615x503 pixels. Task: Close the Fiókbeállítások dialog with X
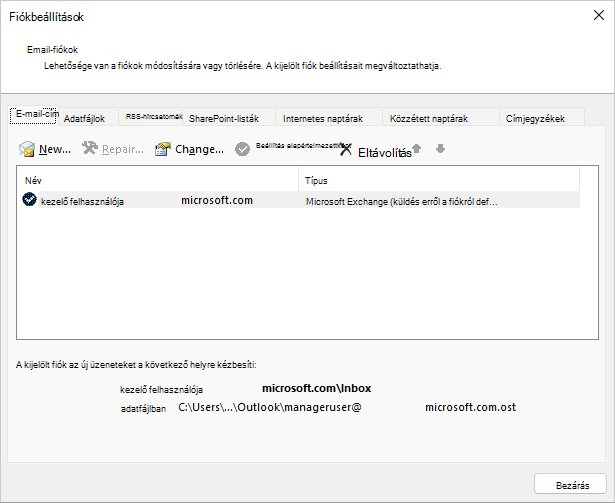pos(599,15)
